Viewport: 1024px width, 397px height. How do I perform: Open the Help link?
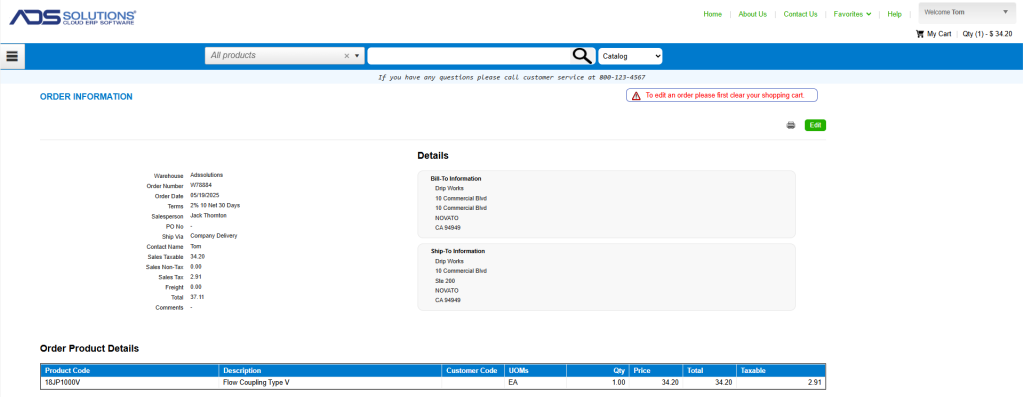point(894,14)
